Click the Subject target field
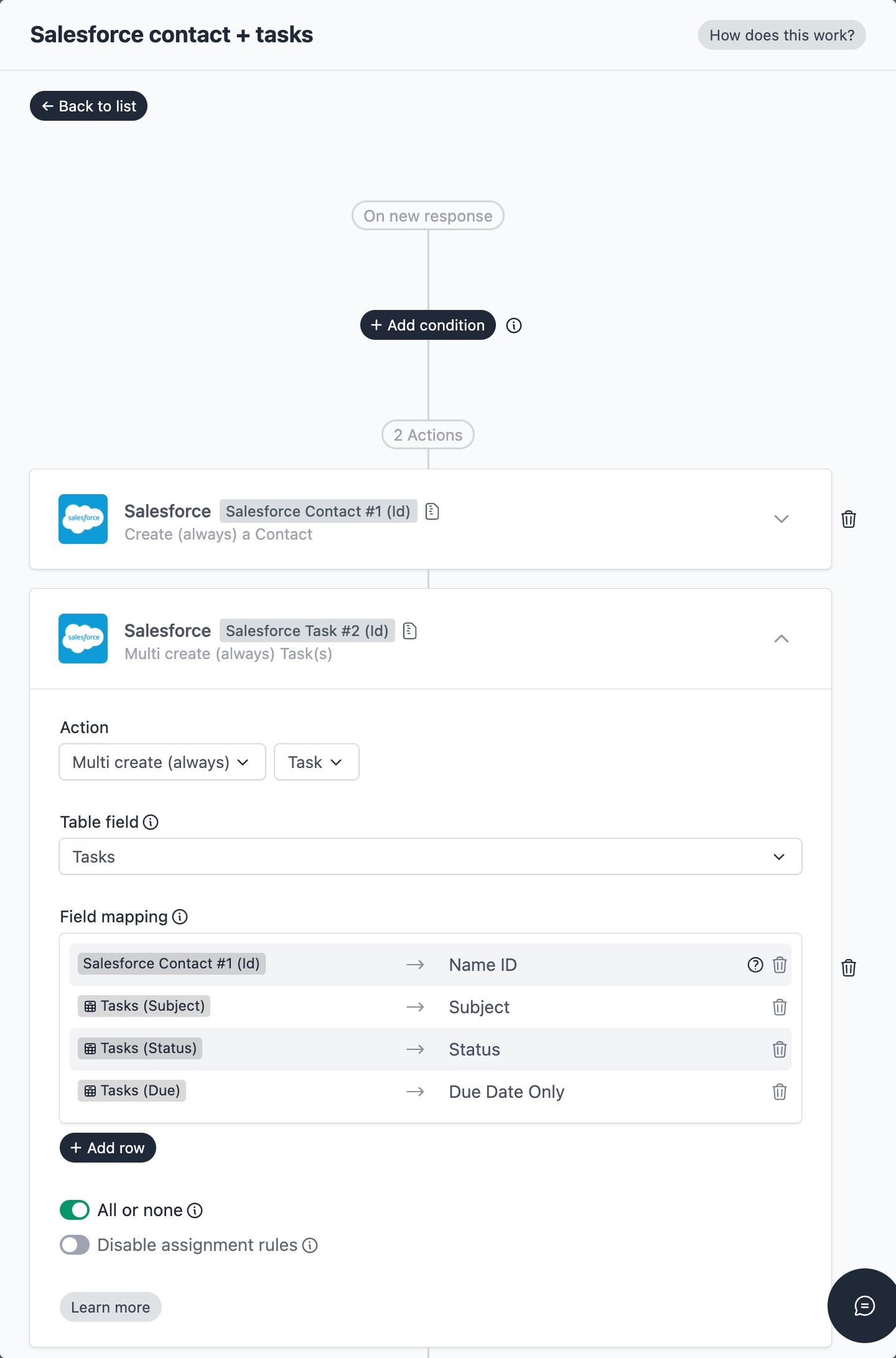 (479, 1007)
